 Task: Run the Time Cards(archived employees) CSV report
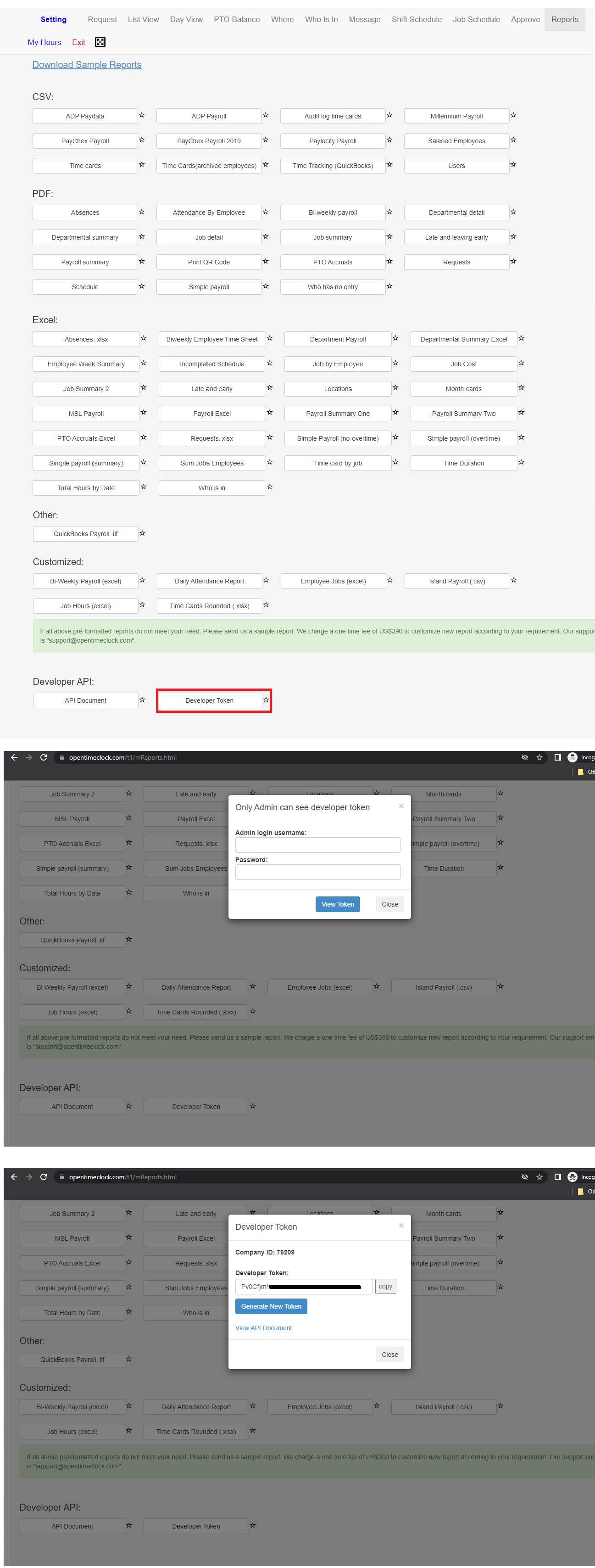pyautogui.click(x=209, y=166)
